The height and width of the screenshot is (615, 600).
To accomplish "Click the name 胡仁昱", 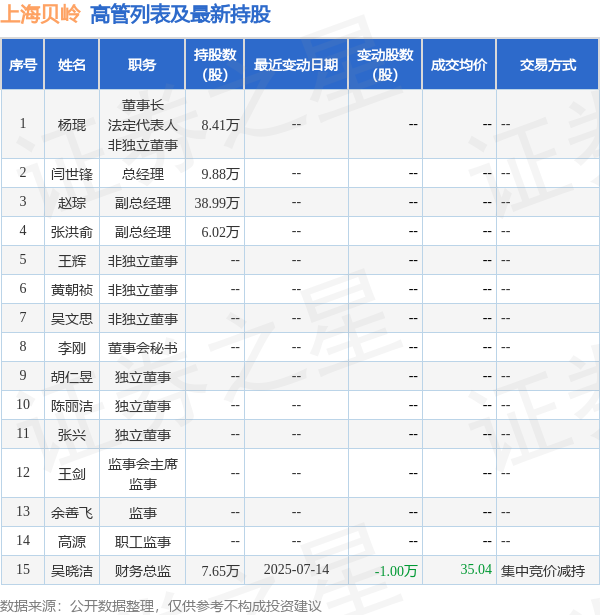I will tap(72, 377).
